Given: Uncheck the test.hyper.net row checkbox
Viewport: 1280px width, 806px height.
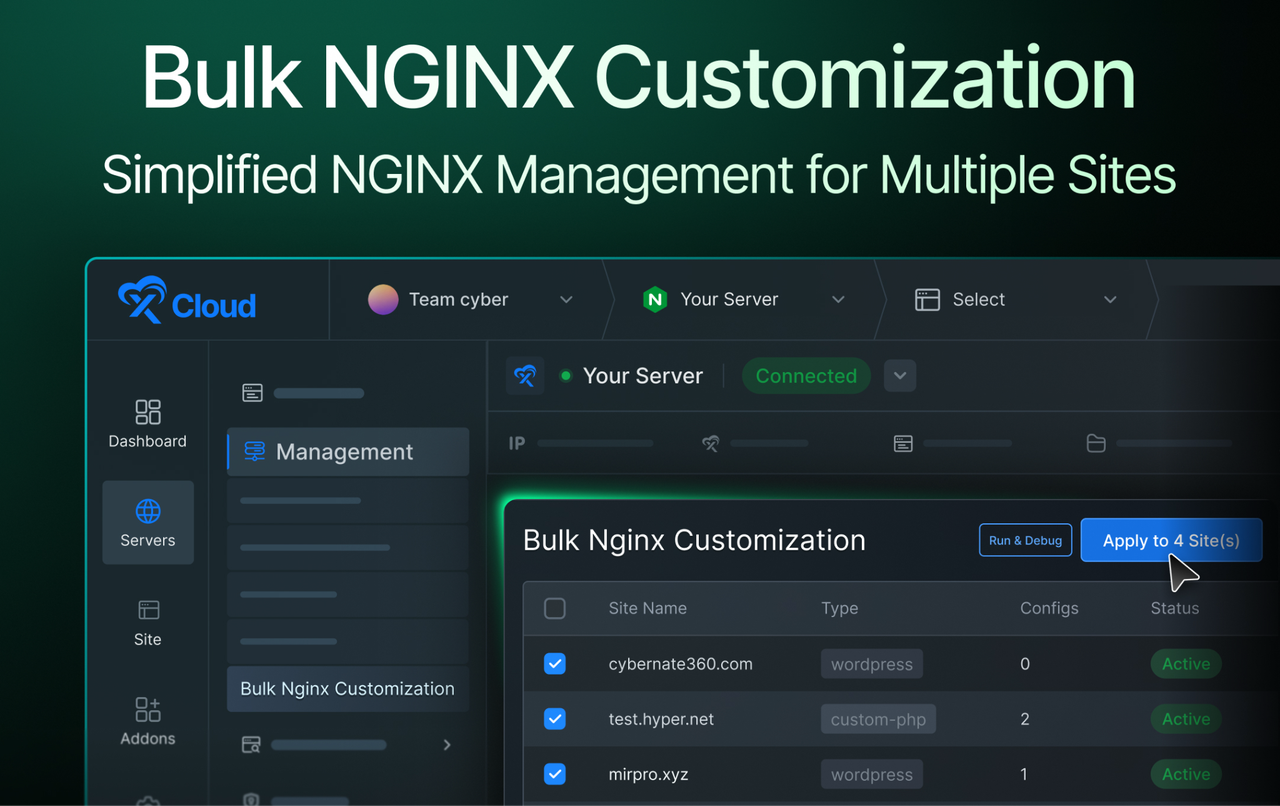Looking at the screenshot, I should pyautogui.click(x=555, y=719).
